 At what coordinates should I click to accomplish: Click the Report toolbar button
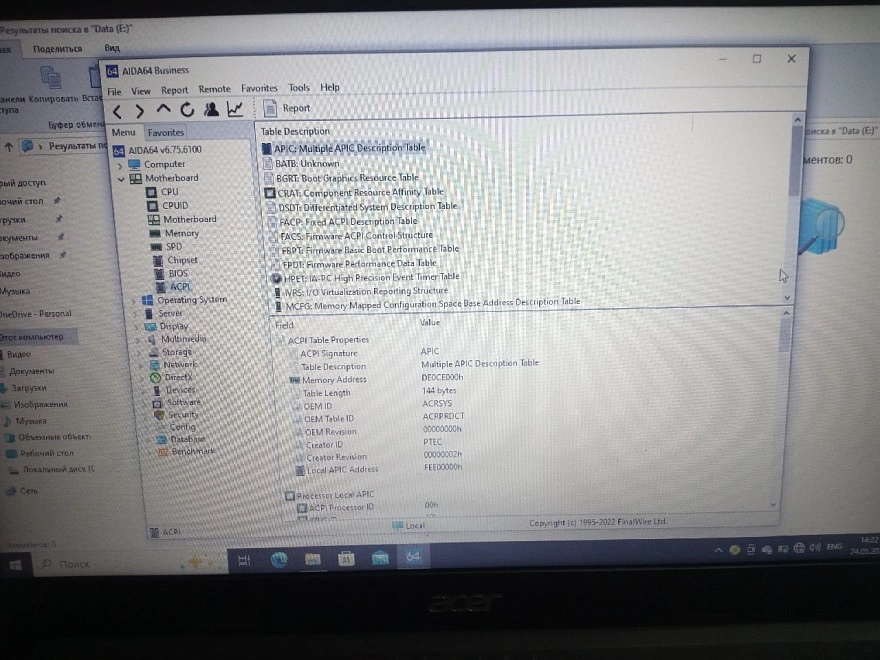click(287, 108)
